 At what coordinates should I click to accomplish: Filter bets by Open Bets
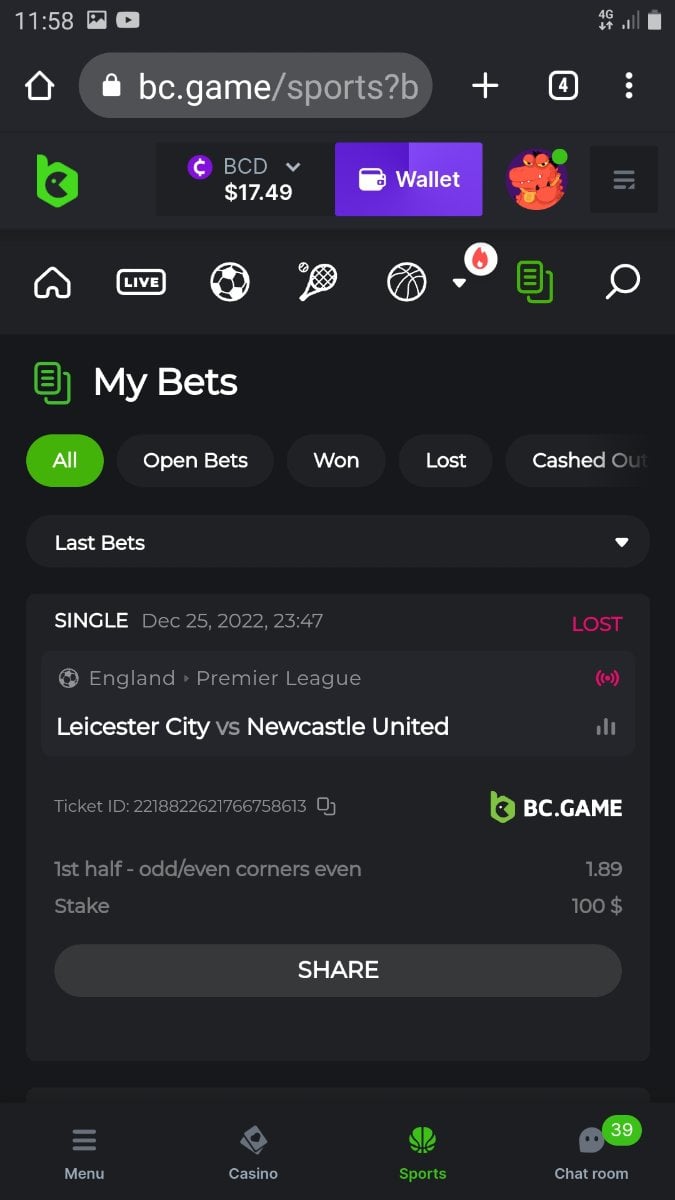[x=195, y=460]
